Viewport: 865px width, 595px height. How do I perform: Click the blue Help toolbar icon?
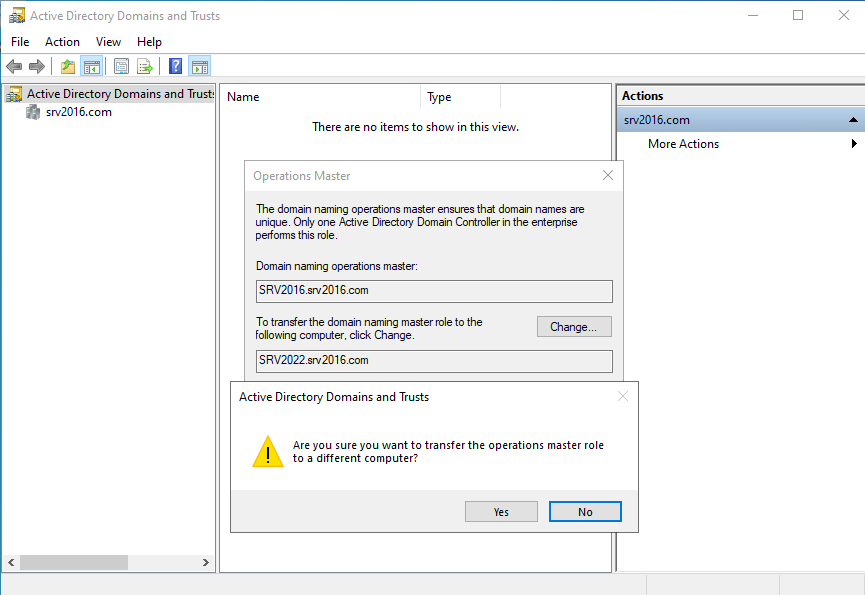pyautogui.click(x=175, y=67)
